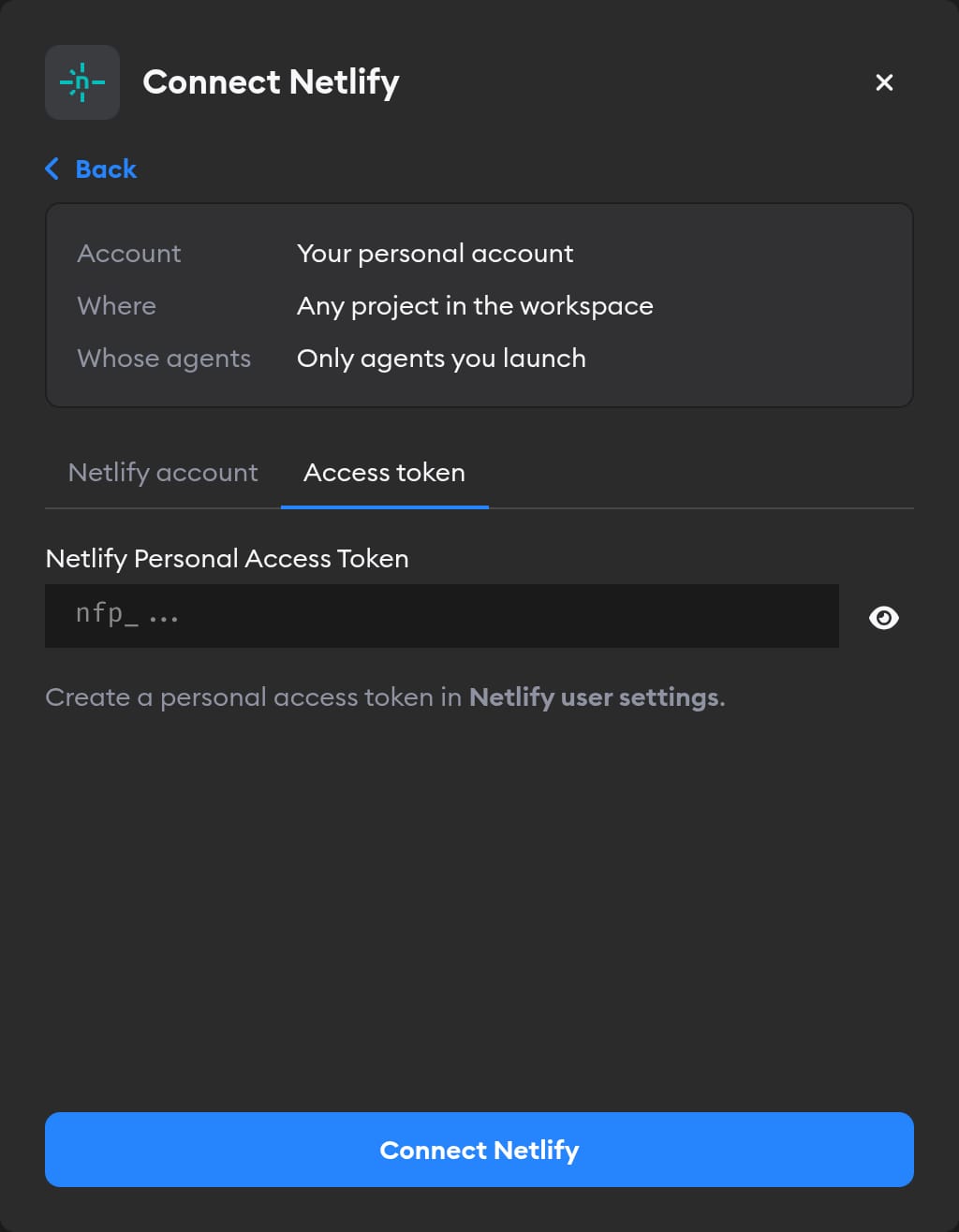Click 'Any project in the workspace' text
The width and height of the screenshot is (959, 1232).
[475, 306]
